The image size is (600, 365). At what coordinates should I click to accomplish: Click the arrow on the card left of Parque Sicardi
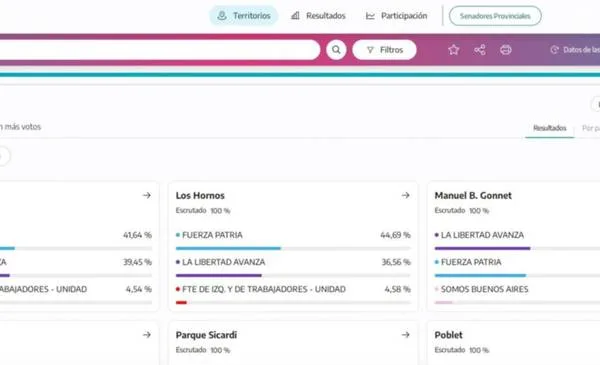(x=147, y=335)
